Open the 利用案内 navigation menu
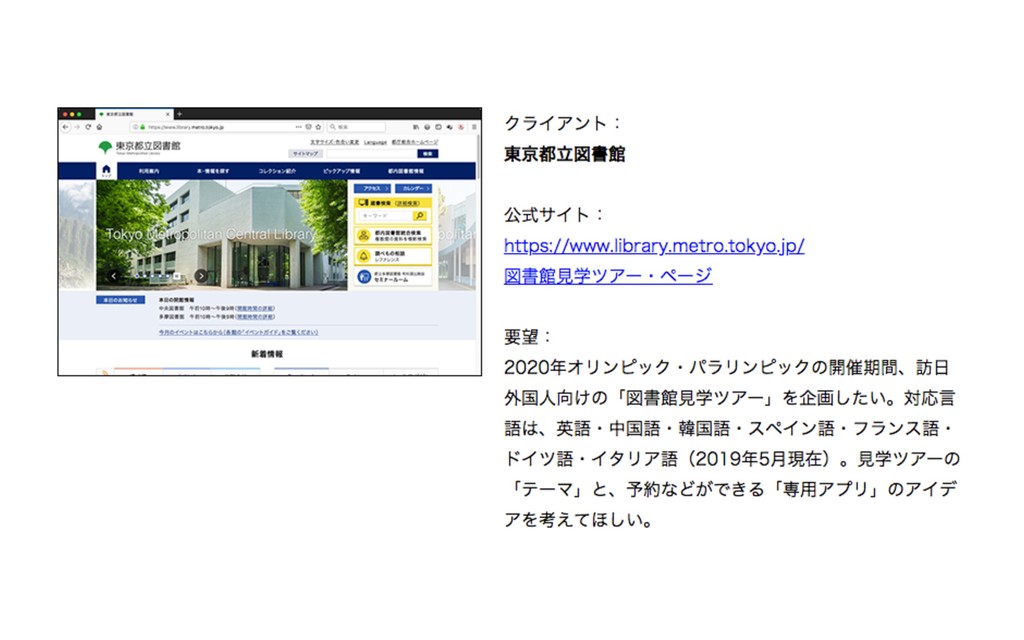Screen dimensions: 1024x640 pyautogui.click(x=149, y=171)
